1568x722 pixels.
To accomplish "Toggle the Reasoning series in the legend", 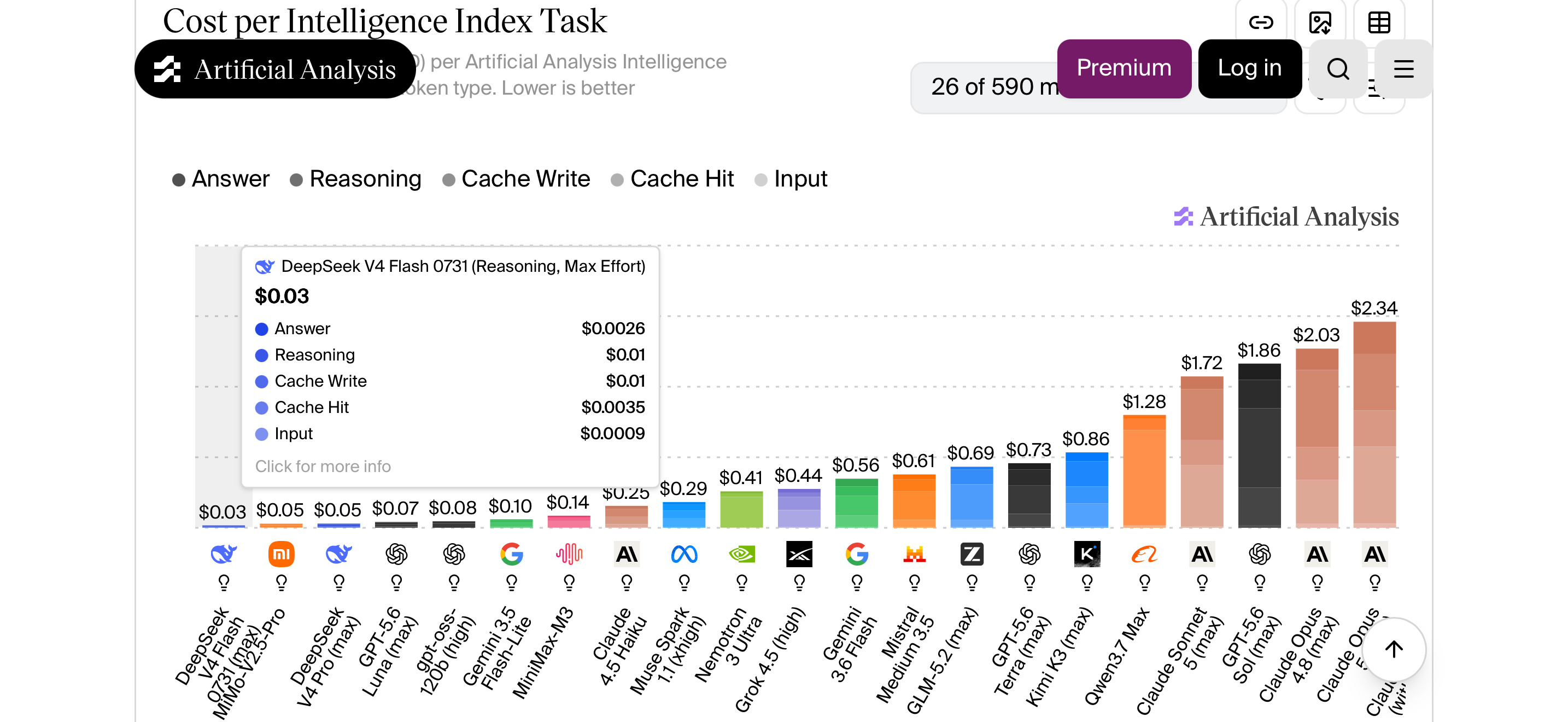I will pos(355,179).
